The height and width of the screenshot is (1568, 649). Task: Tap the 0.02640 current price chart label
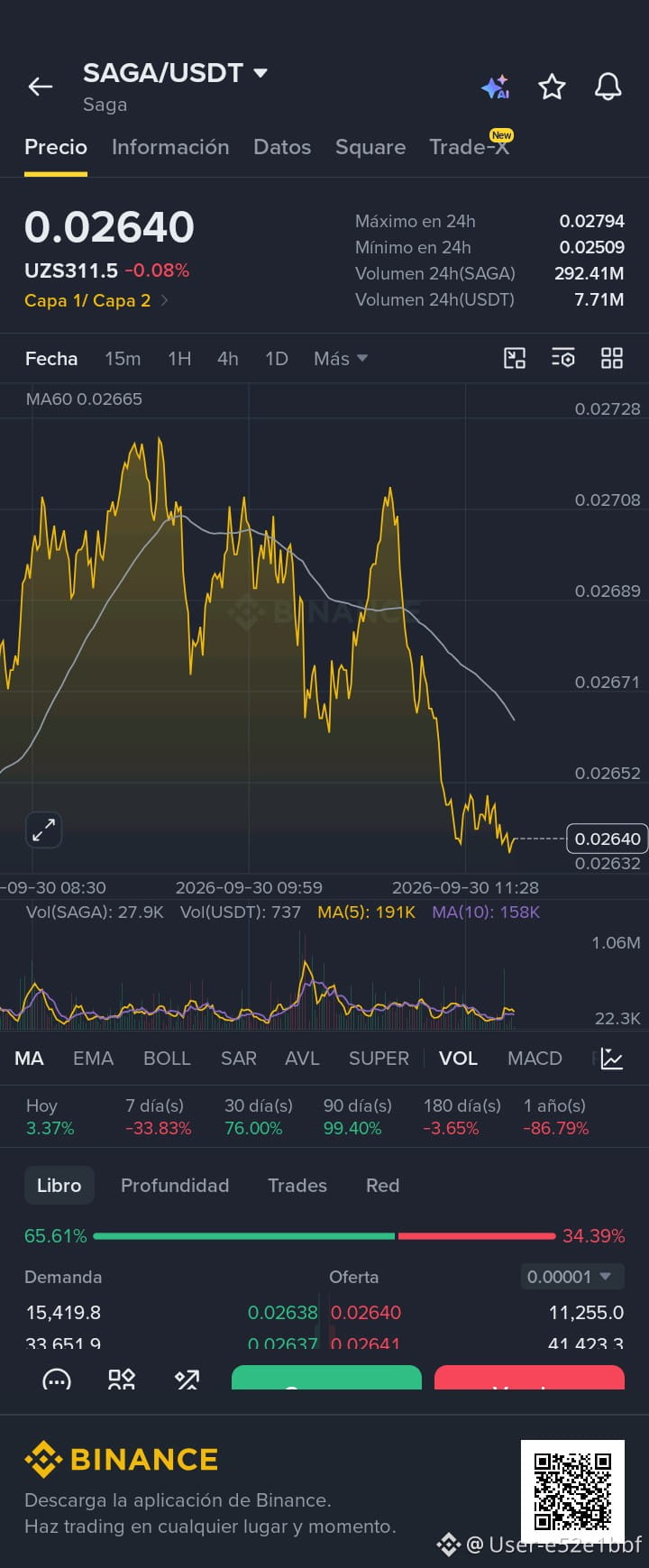coord(608,839)
